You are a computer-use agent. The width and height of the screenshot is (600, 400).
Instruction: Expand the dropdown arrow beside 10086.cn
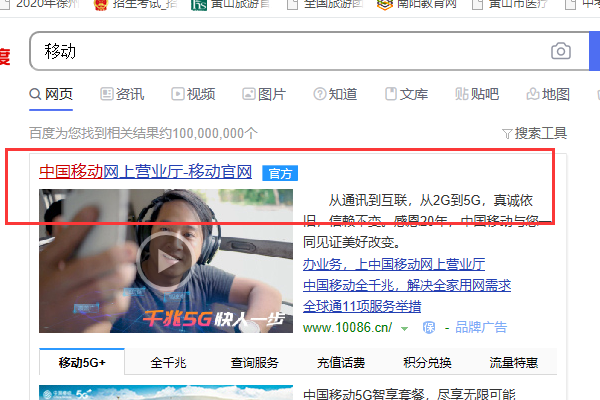point(404,328)
